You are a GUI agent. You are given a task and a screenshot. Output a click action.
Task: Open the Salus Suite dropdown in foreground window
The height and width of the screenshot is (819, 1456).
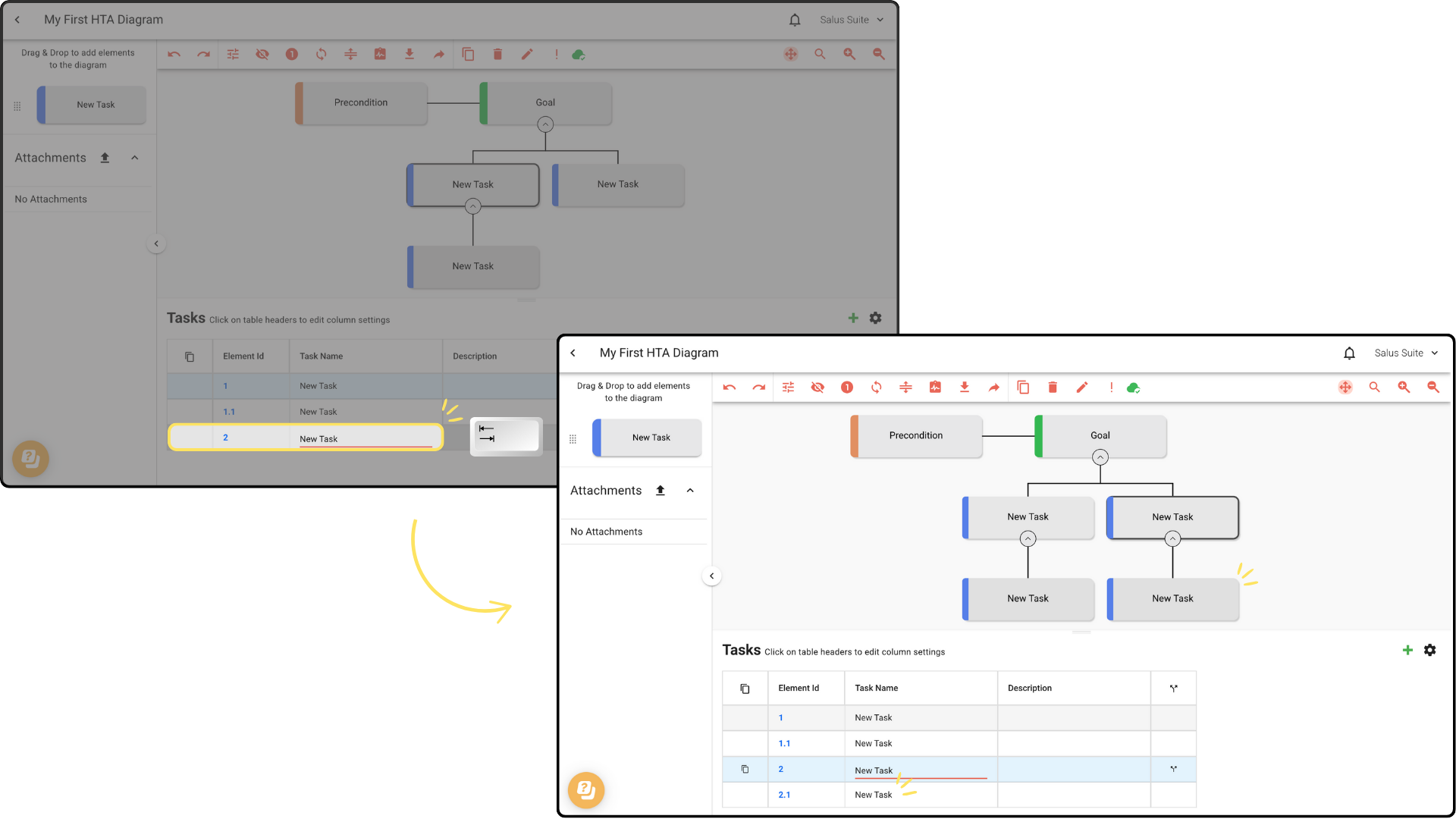(x=1406, y=353)
